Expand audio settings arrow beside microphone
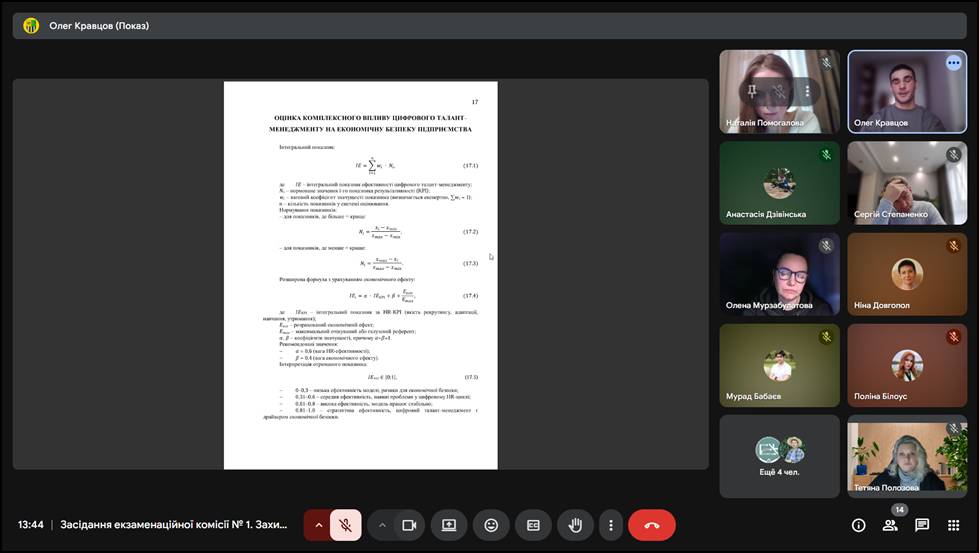 point(318,525)
